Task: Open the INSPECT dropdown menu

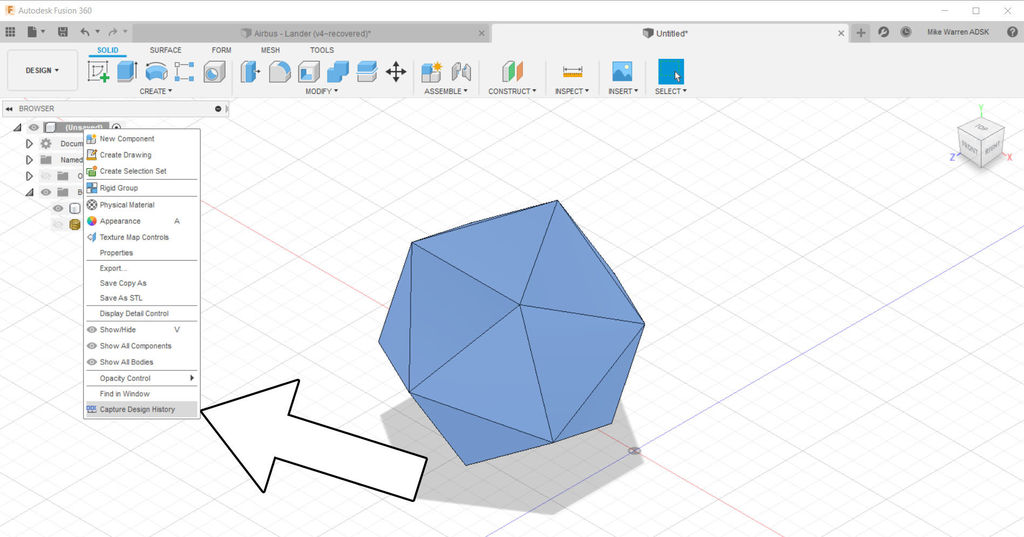Action: click(x=571, y=91)
